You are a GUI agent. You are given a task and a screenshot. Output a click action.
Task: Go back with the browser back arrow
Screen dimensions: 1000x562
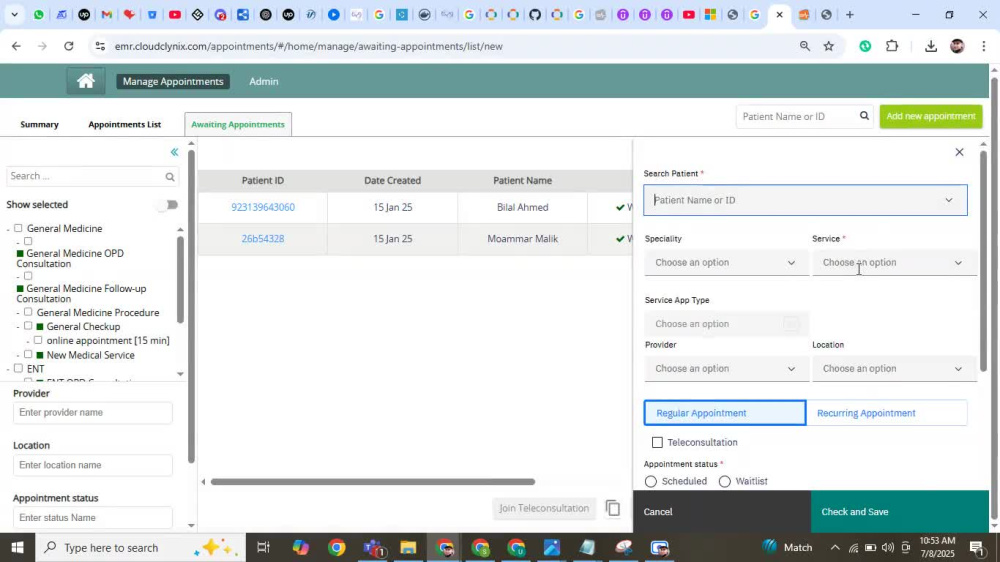[16, 46]
